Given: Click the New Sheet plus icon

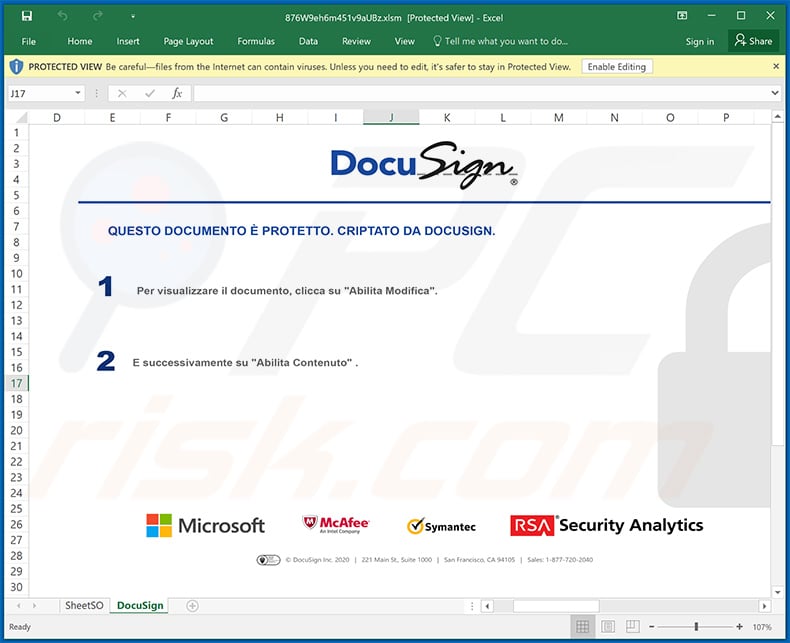Looking at the screenshot, I should (192, 606).
